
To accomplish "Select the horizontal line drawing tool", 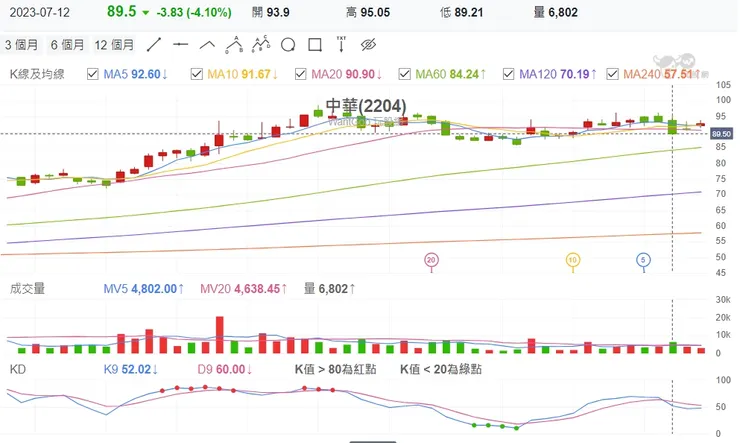I will click(180, 45).
